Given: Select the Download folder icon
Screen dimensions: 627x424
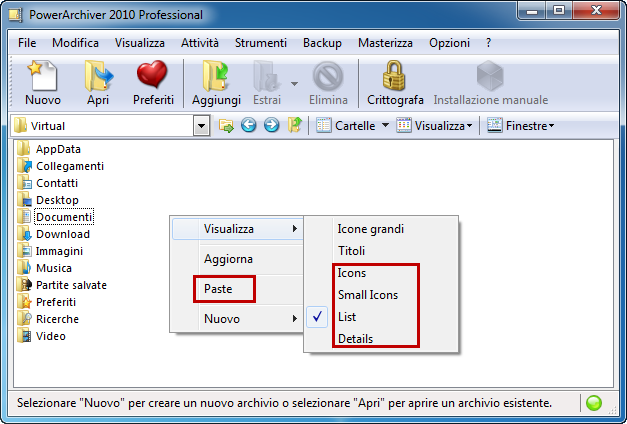Looking at the screenshot, I should (x=24, y=234).
